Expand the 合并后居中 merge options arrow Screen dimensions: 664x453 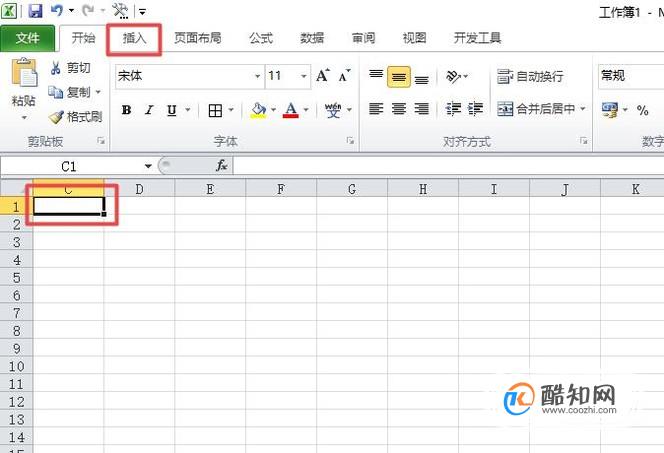583,109
